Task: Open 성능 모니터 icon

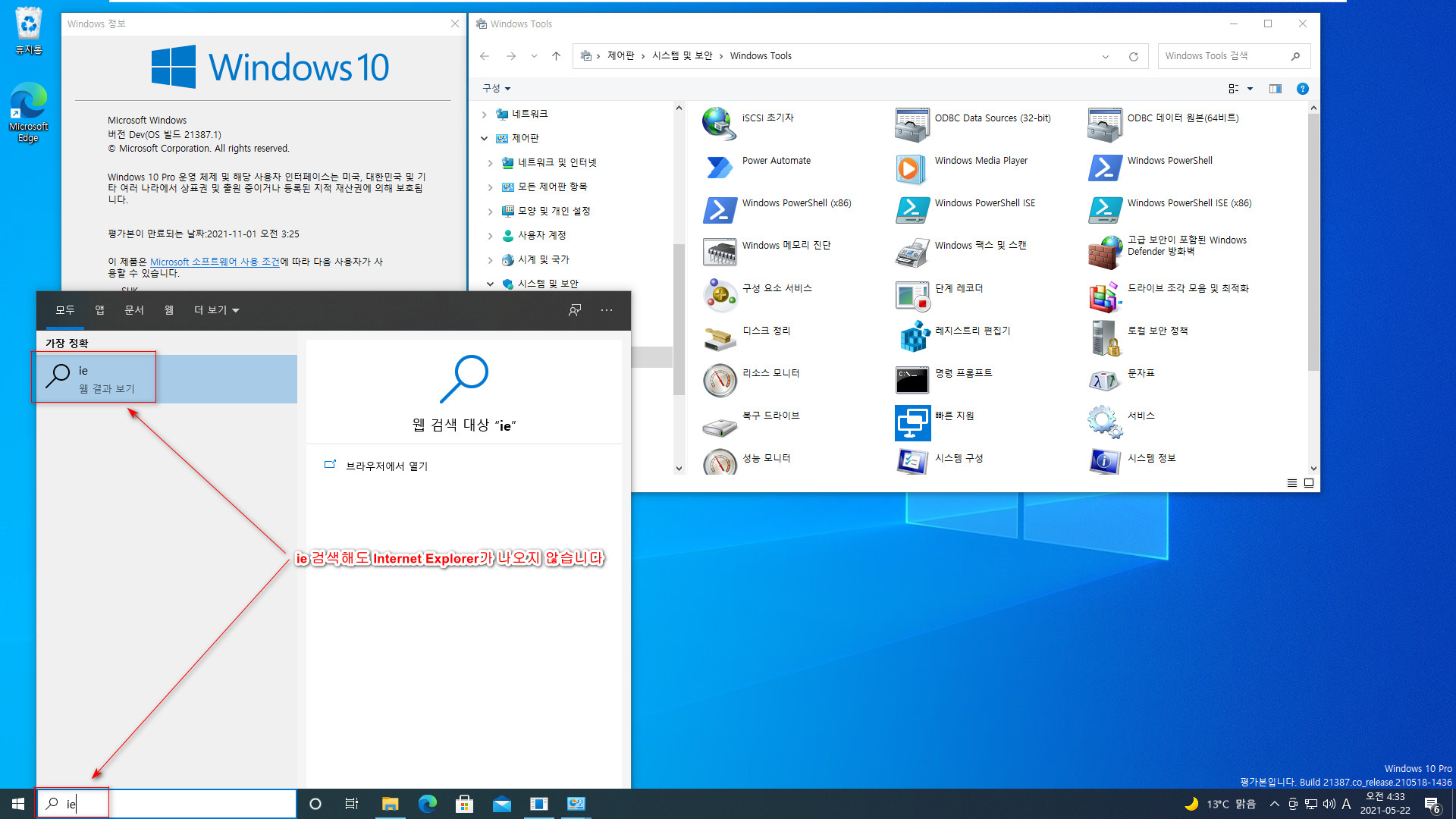Action: (x=719, y=460)
